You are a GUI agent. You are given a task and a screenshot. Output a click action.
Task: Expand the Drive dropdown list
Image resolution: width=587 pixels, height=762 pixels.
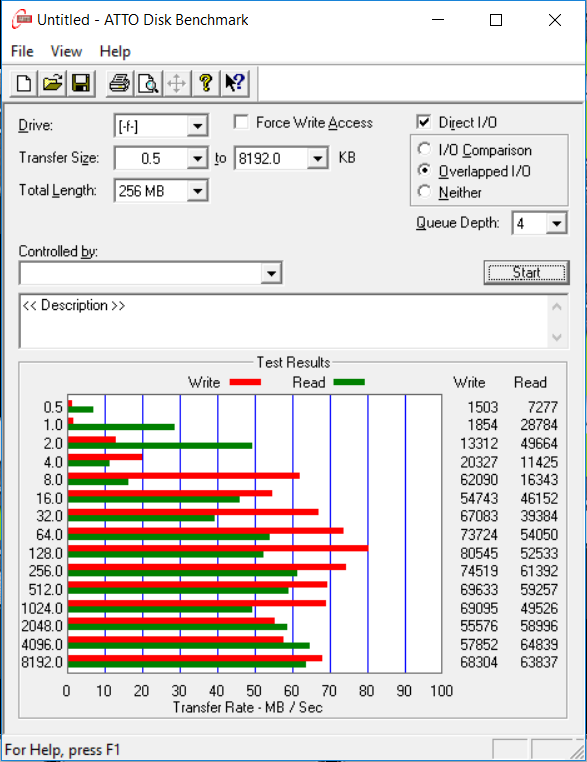pyautogui.click(x=197, y=126)
